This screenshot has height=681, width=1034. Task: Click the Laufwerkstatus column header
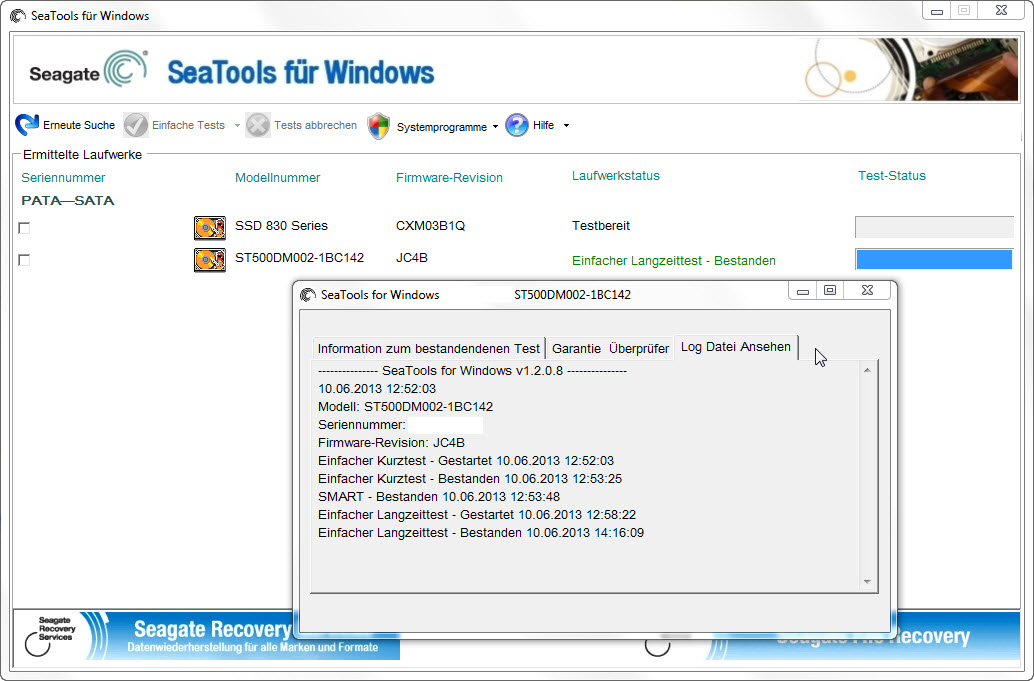(x=616, y=175)
